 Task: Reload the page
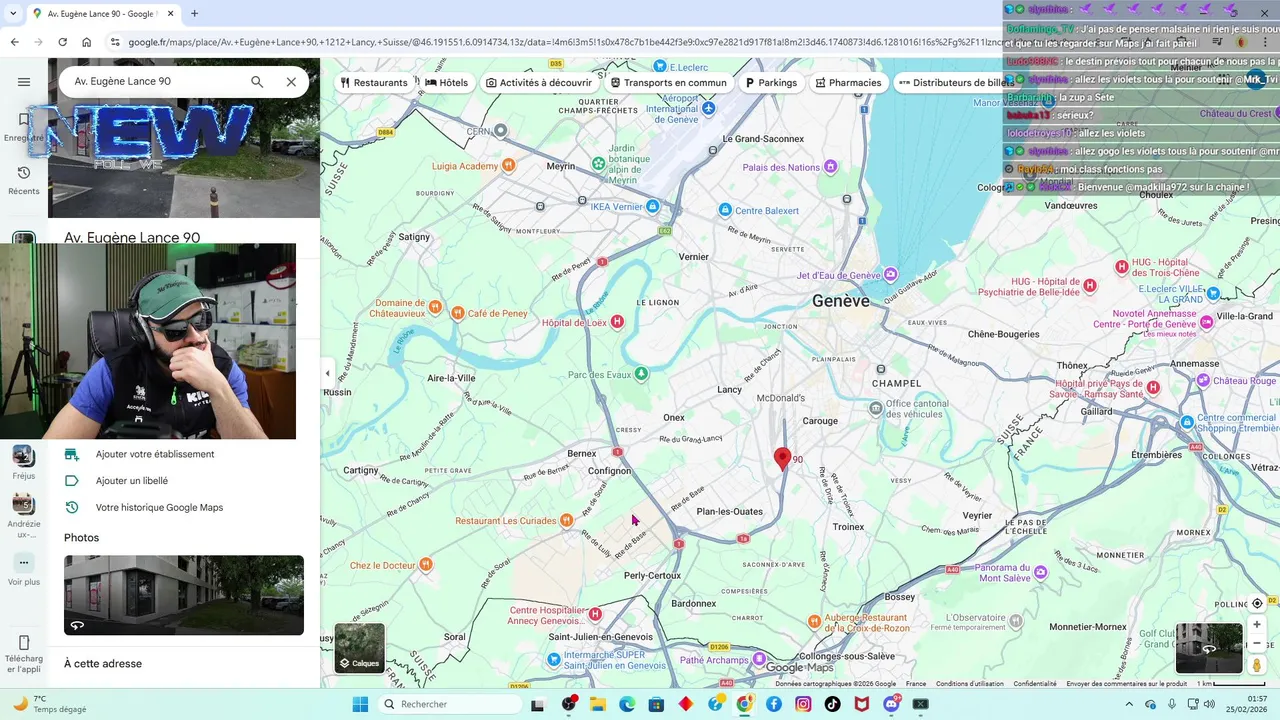coord(62,42)
